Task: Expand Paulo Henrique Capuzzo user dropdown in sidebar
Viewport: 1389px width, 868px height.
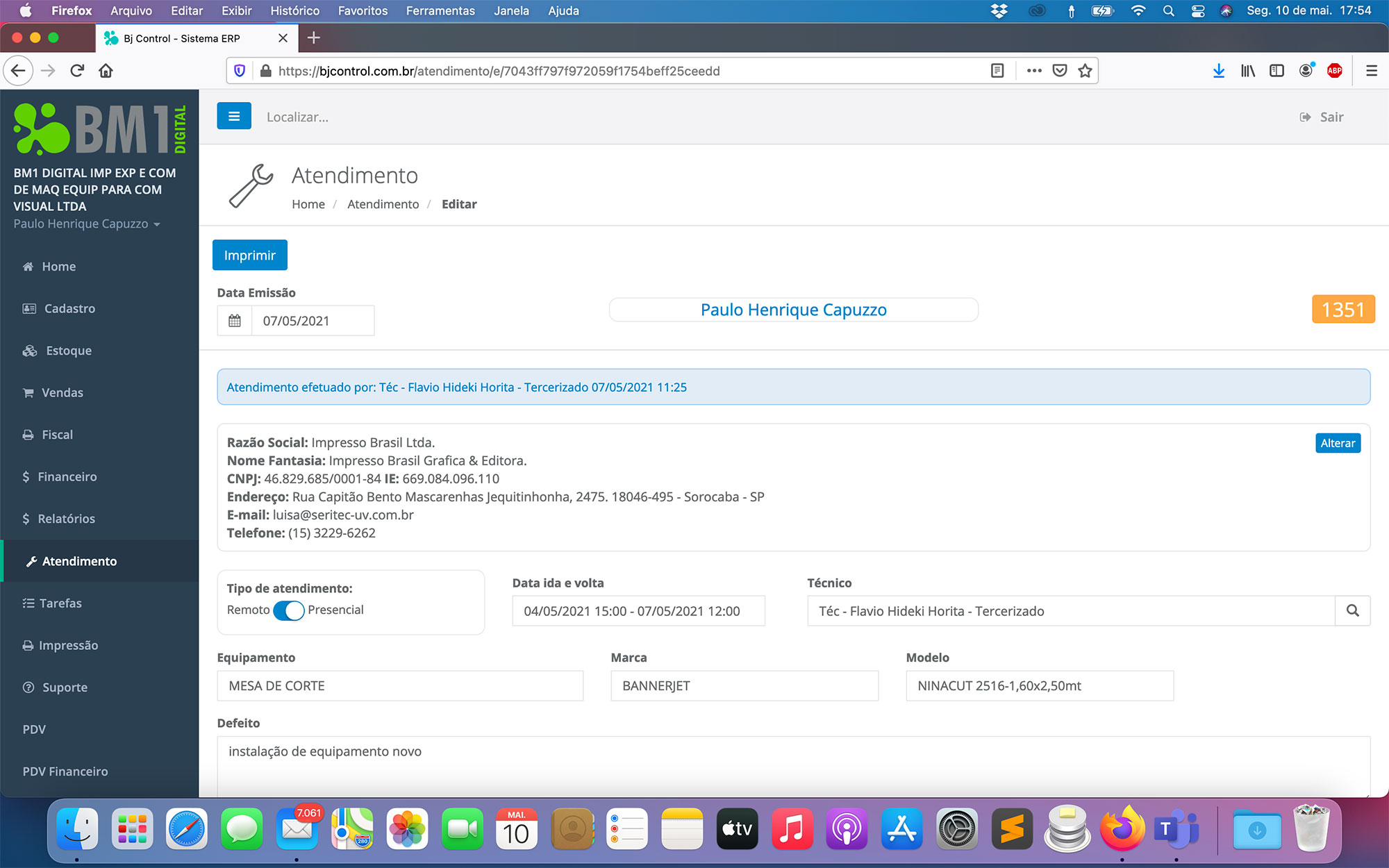Action: (87, 224)
